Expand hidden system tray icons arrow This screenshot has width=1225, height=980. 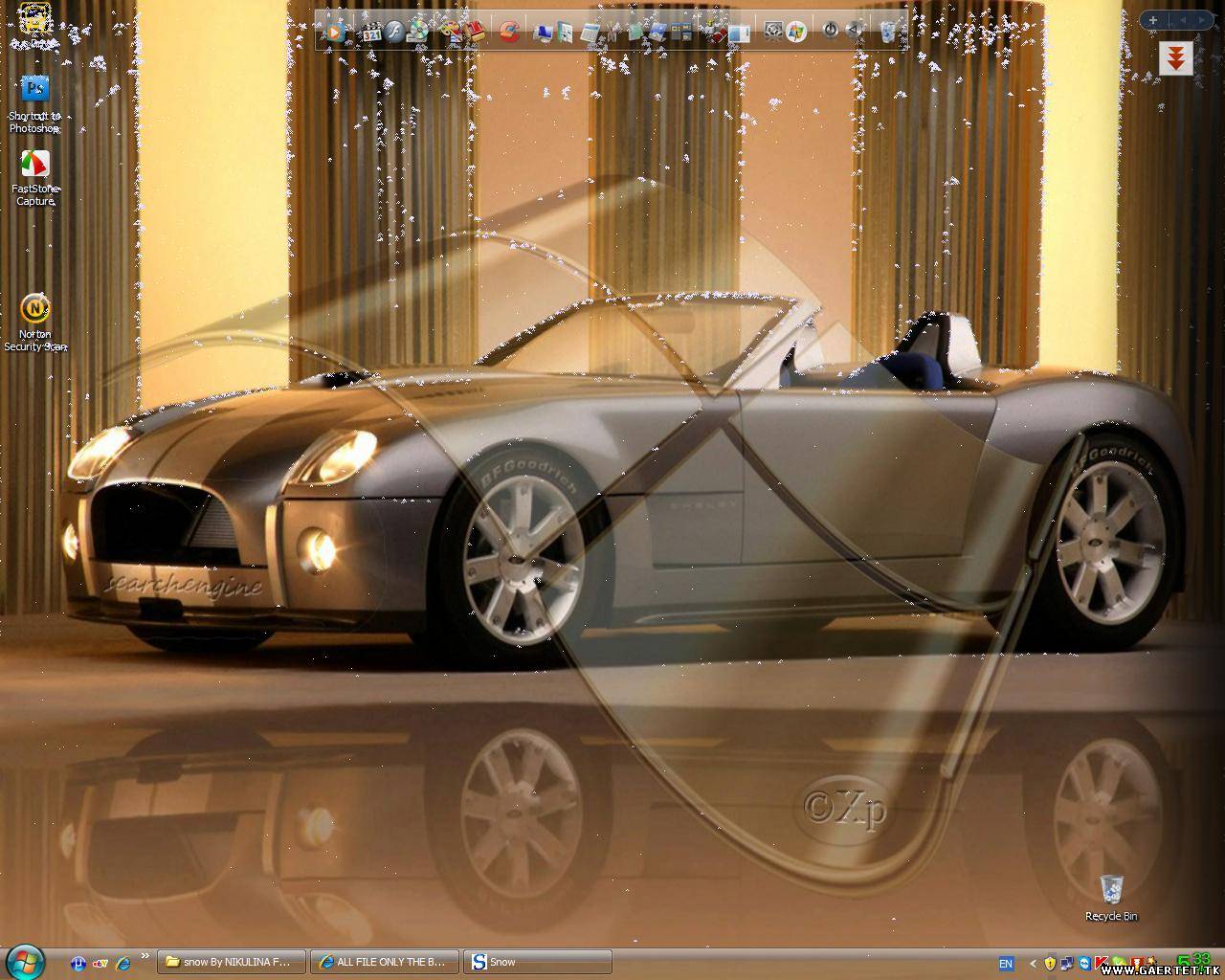tap(1033, 963)
